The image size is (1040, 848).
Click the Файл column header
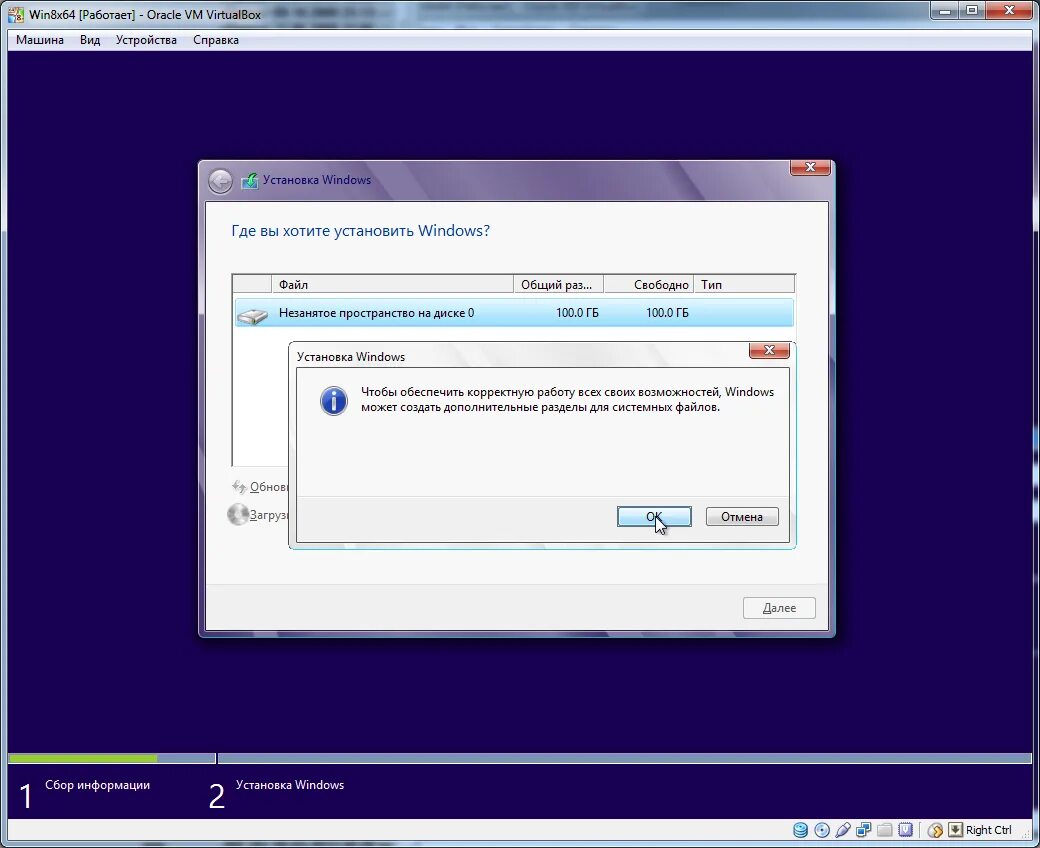pyautogui.click(x=392, y=284)
